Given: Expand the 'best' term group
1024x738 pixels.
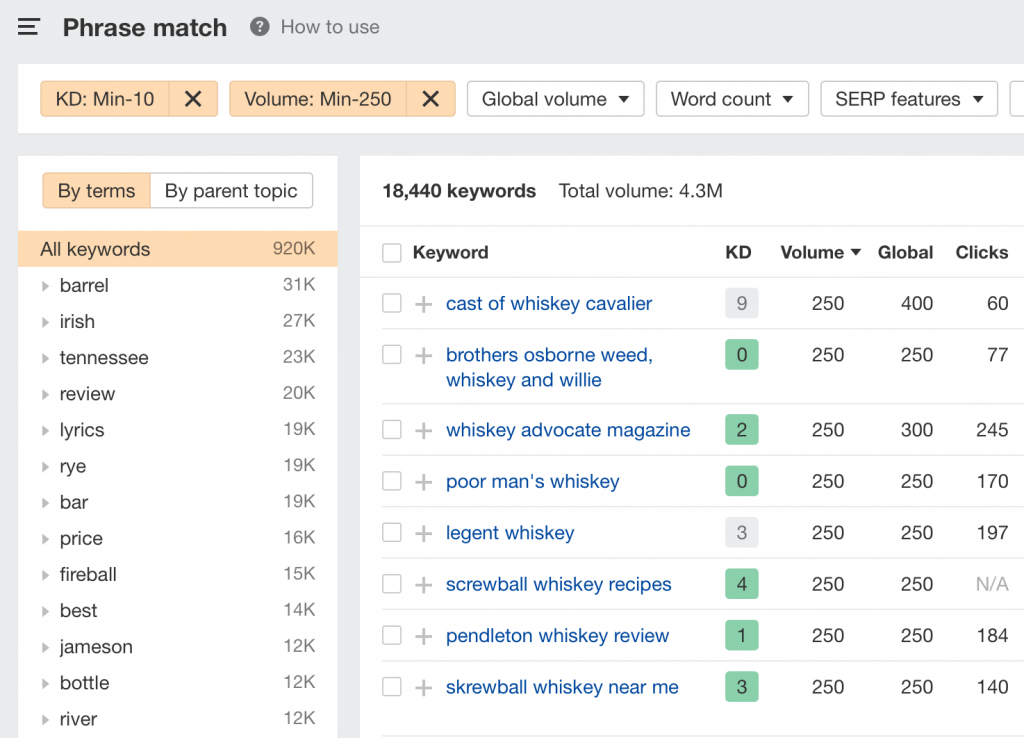Looking at the screenshot, I should [45, 611].
